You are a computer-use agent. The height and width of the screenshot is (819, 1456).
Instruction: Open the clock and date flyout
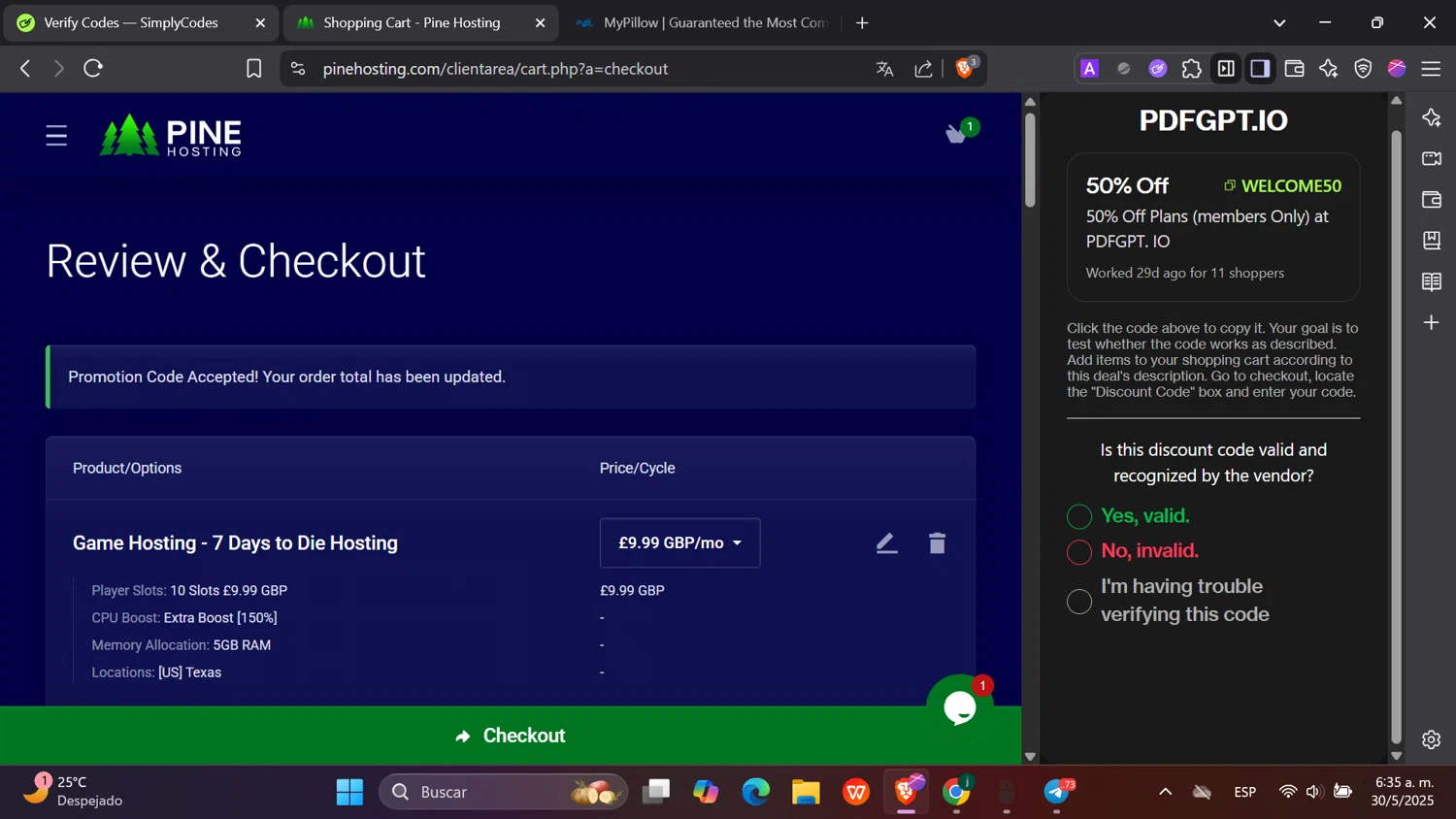(x=1404, y=791)
